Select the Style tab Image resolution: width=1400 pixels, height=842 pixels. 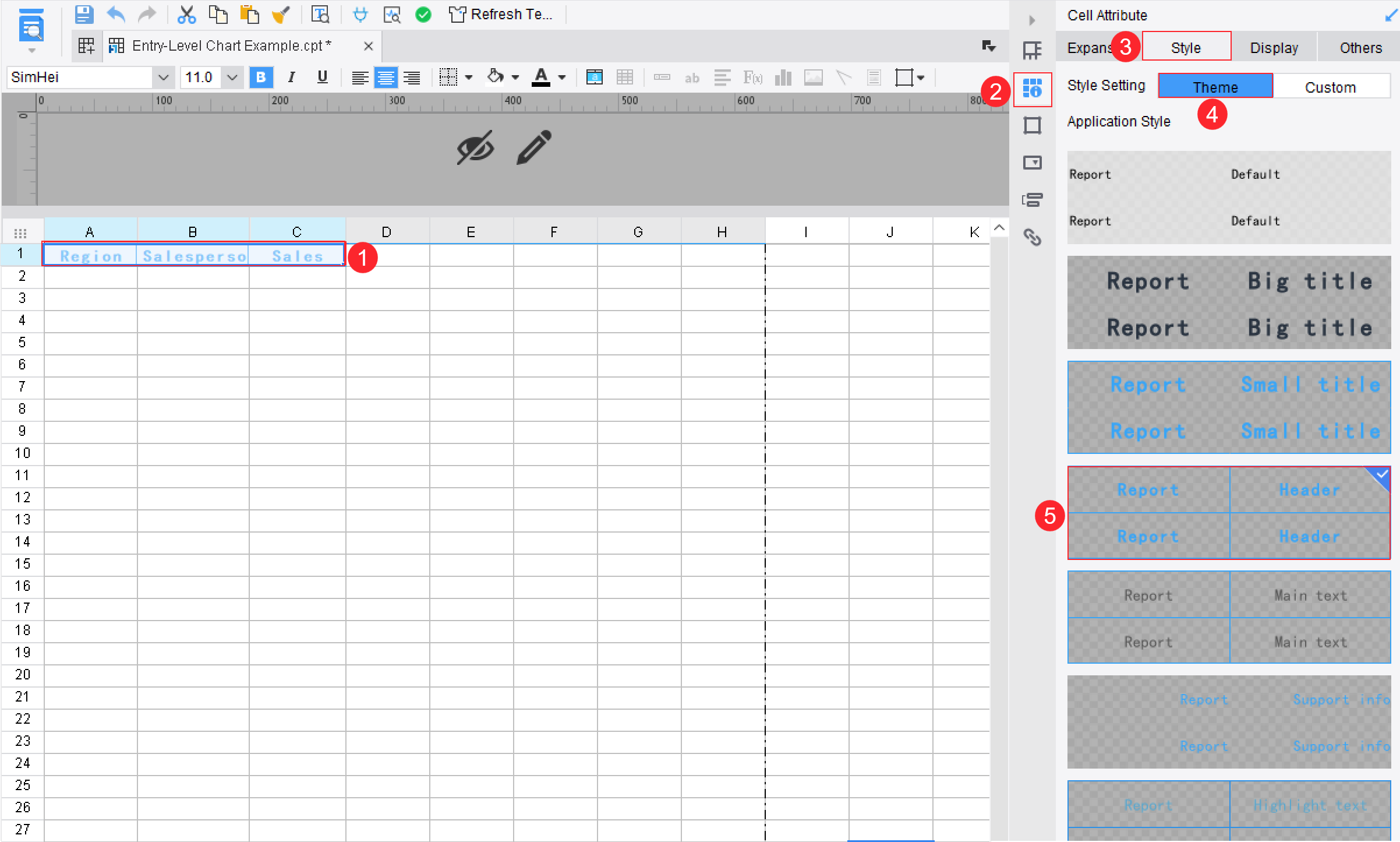[1186, 48]
